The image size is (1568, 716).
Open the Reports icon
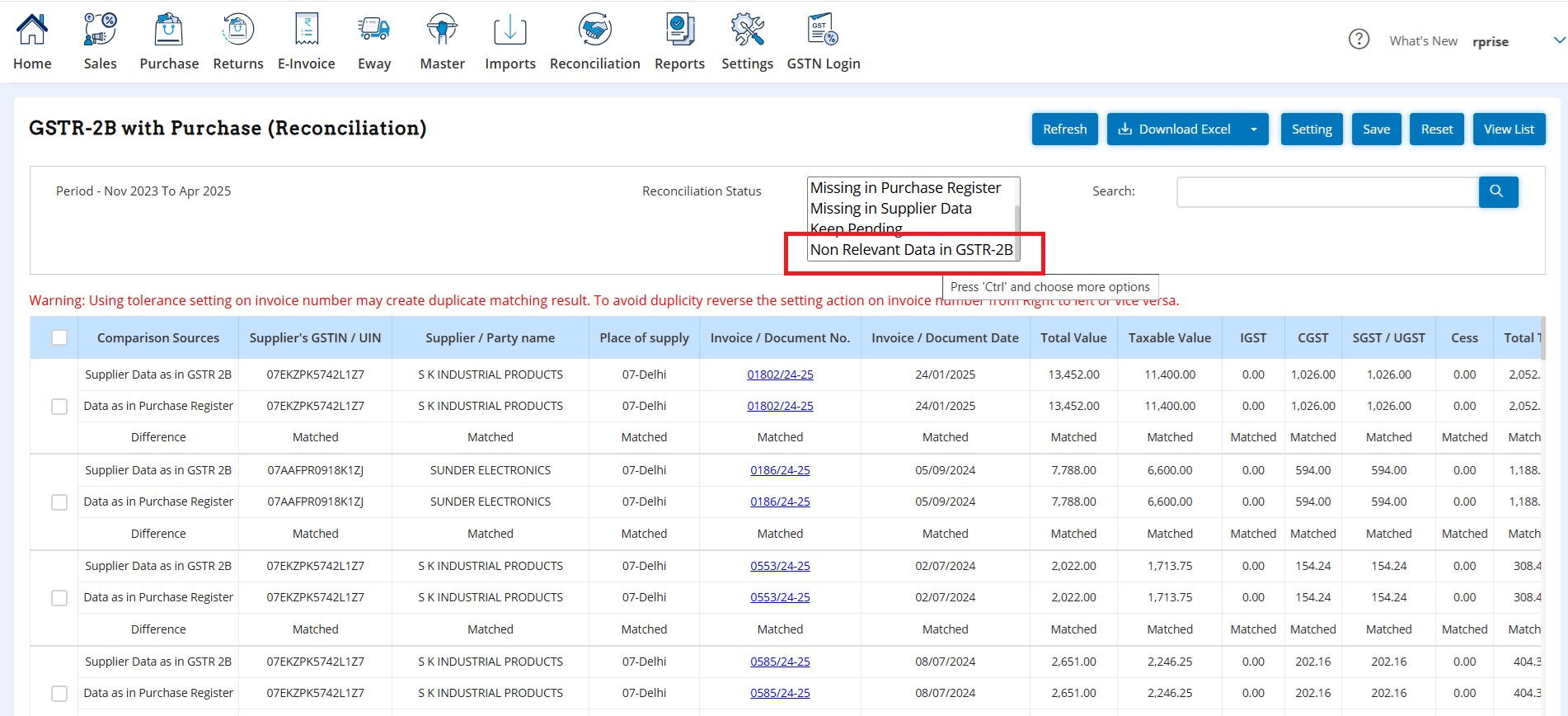[x=680, y=30]
